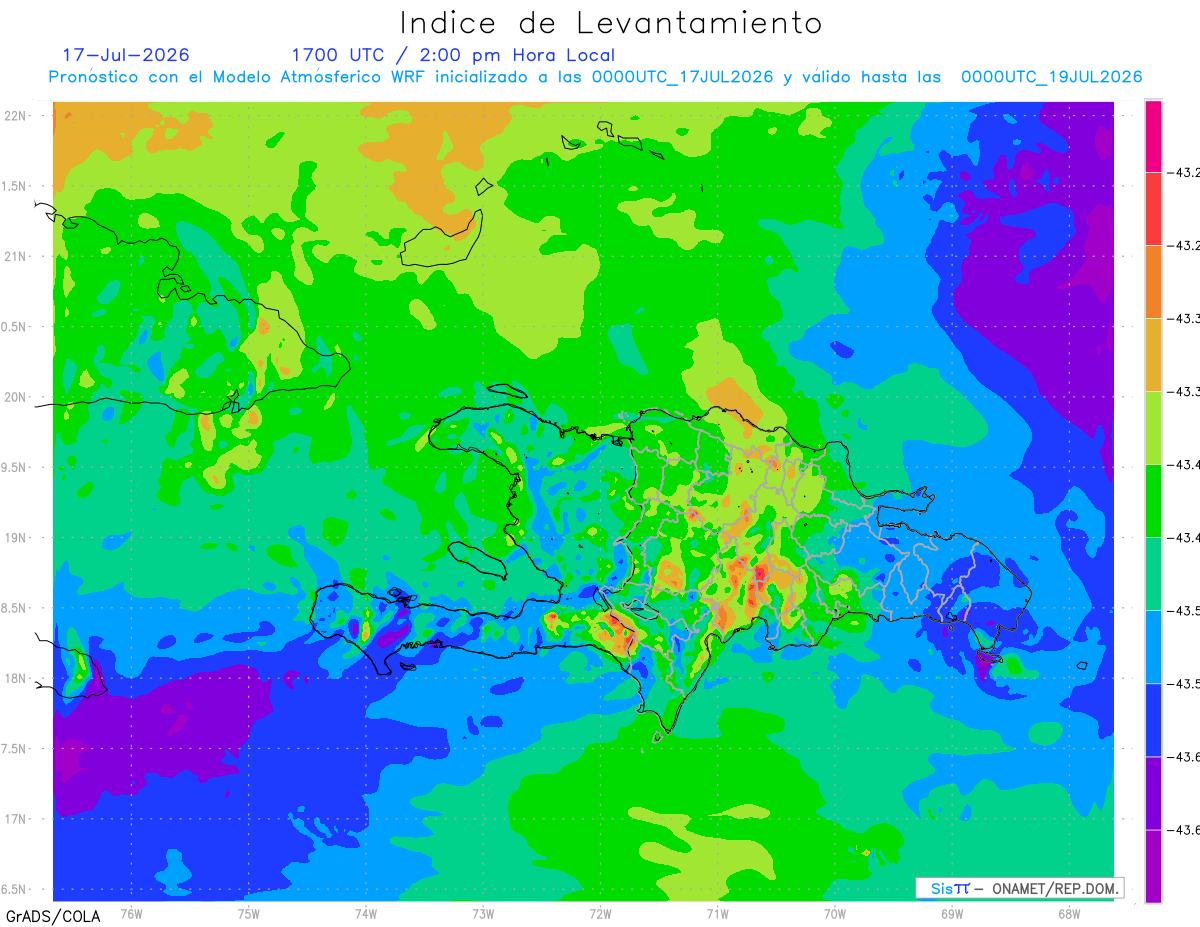Click the yellow-green swatch in the color bar
This screenshot has height=927, width=1200.
click(x=1153, y=428)
